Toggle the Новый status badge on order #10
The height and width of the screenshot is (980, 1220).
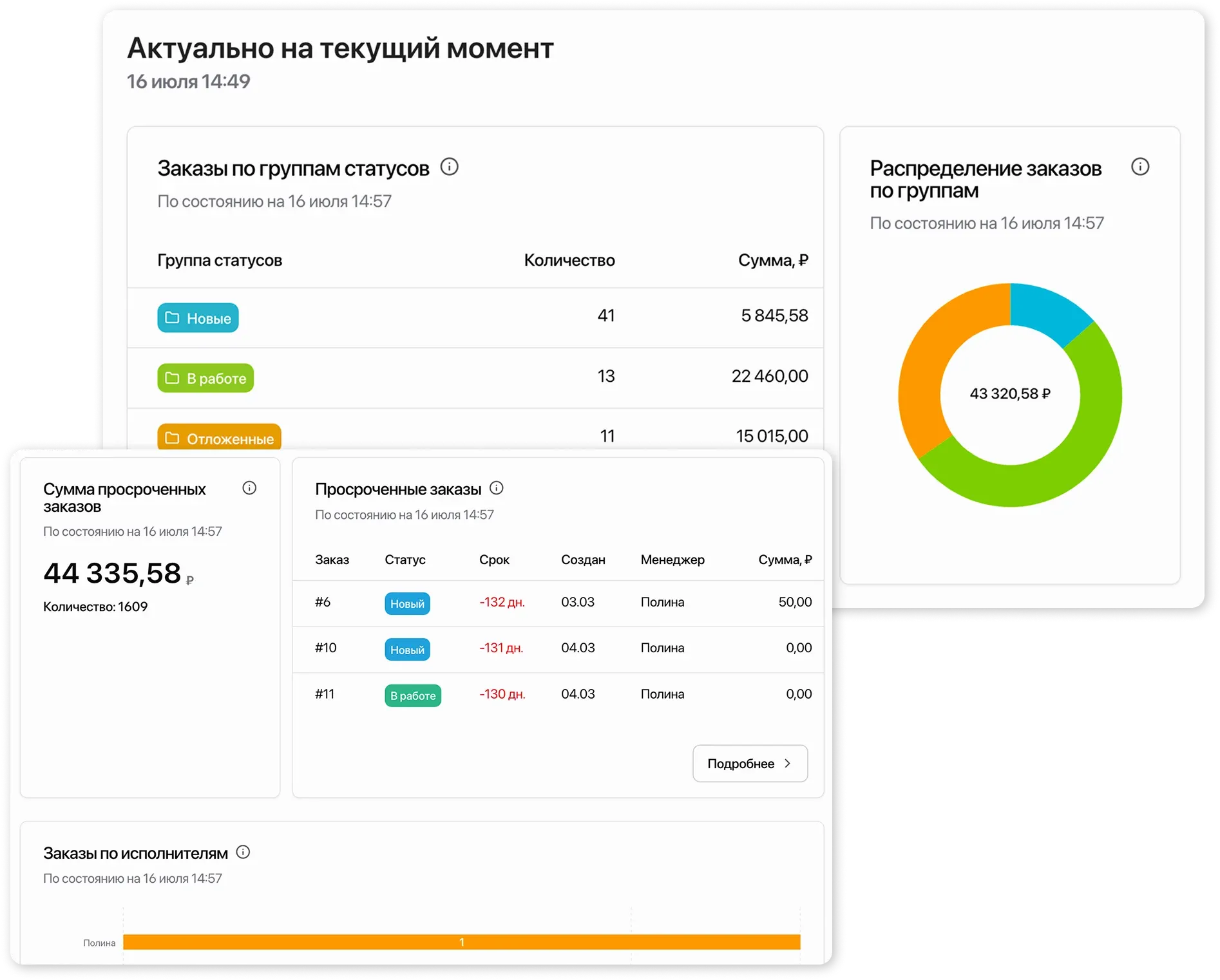tap(407, 649)
